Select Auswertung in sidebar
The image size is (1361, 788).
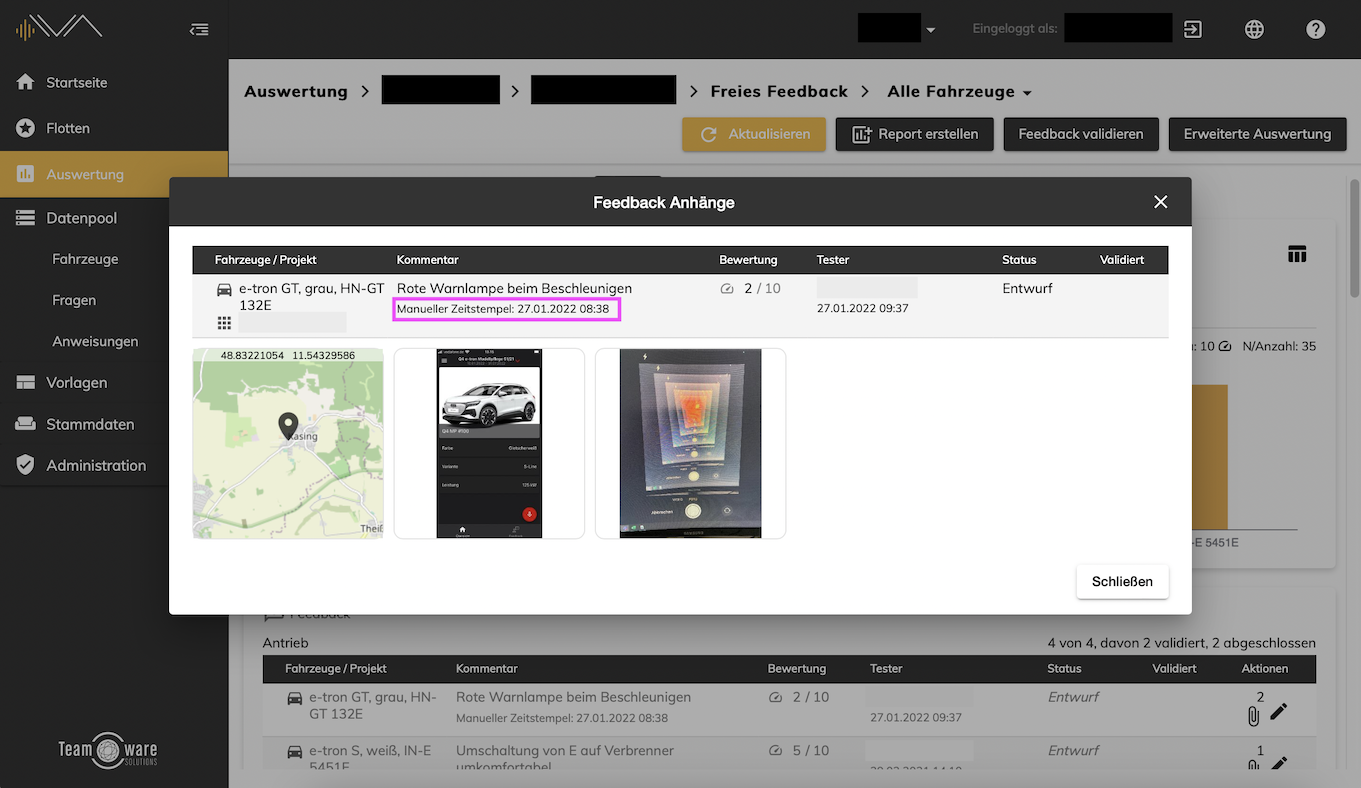click(114, 174)
